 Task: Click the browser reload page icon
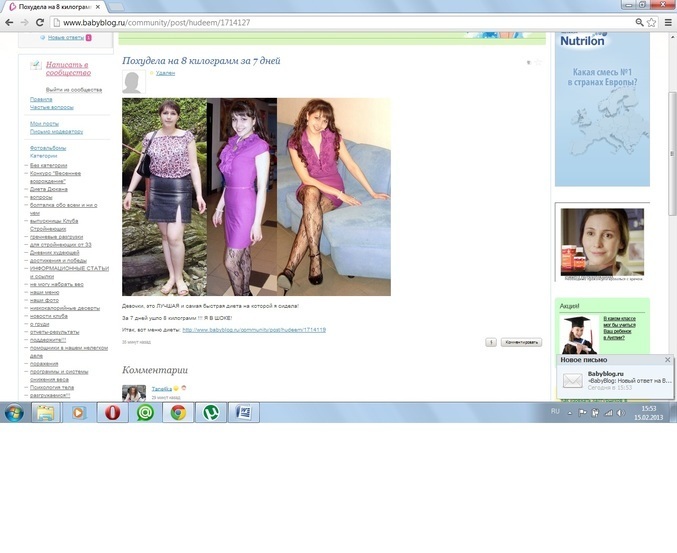point(39,21)
